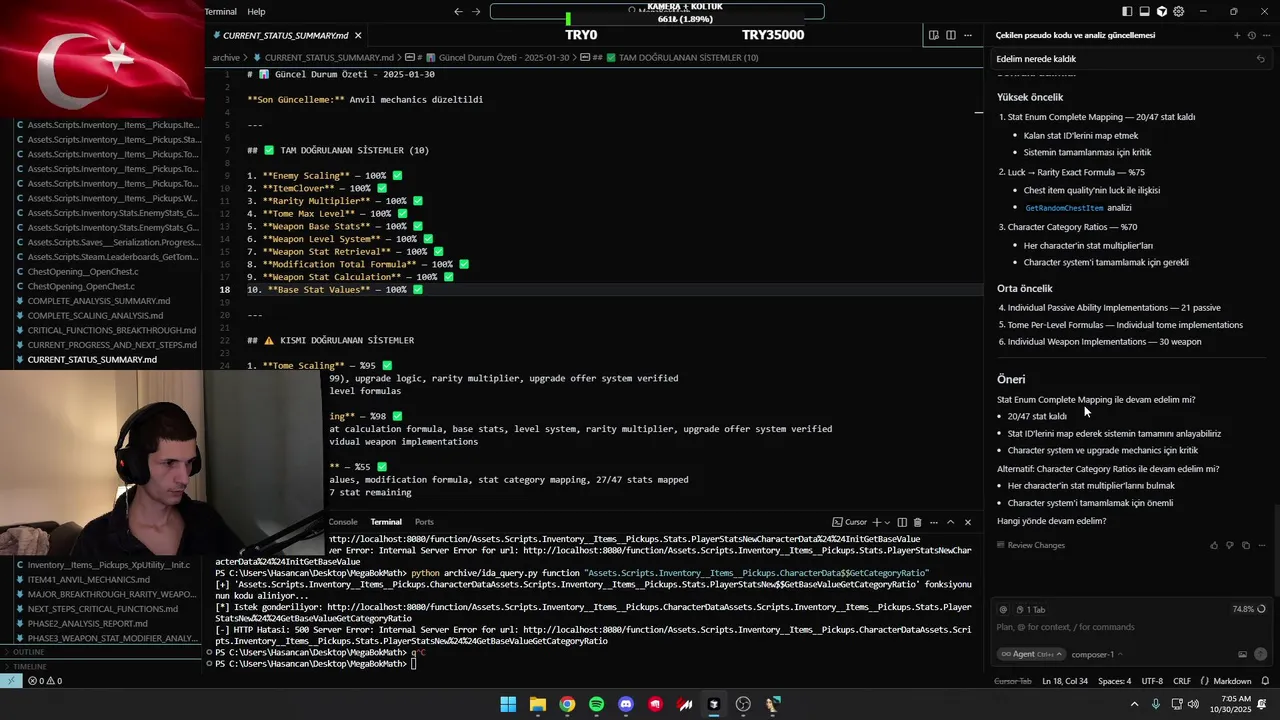View the 74.8% context usage indicator
This screenshot has width=1280, height=720.
click(1249, 609)
